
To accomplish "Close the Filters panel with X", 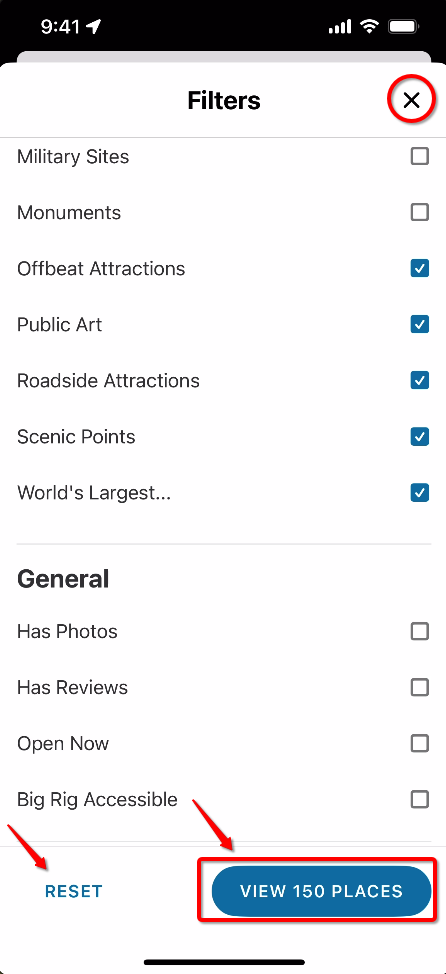I will coord(411,100).
